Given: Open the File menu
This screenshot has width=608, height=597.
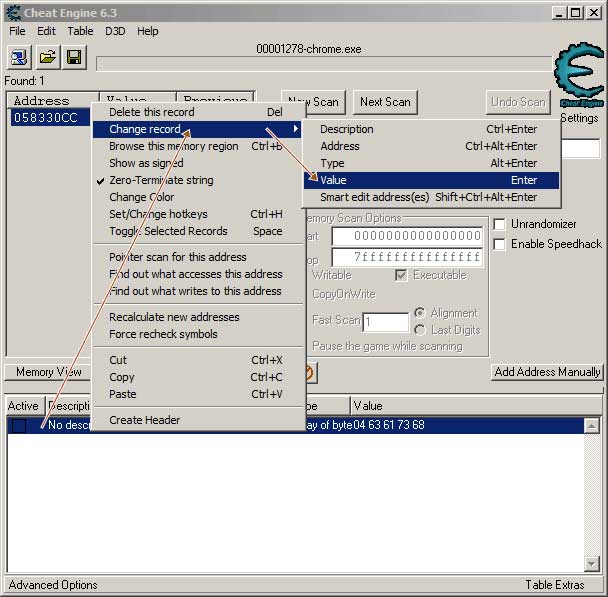Looking at the screenshot, I should 17,31.
